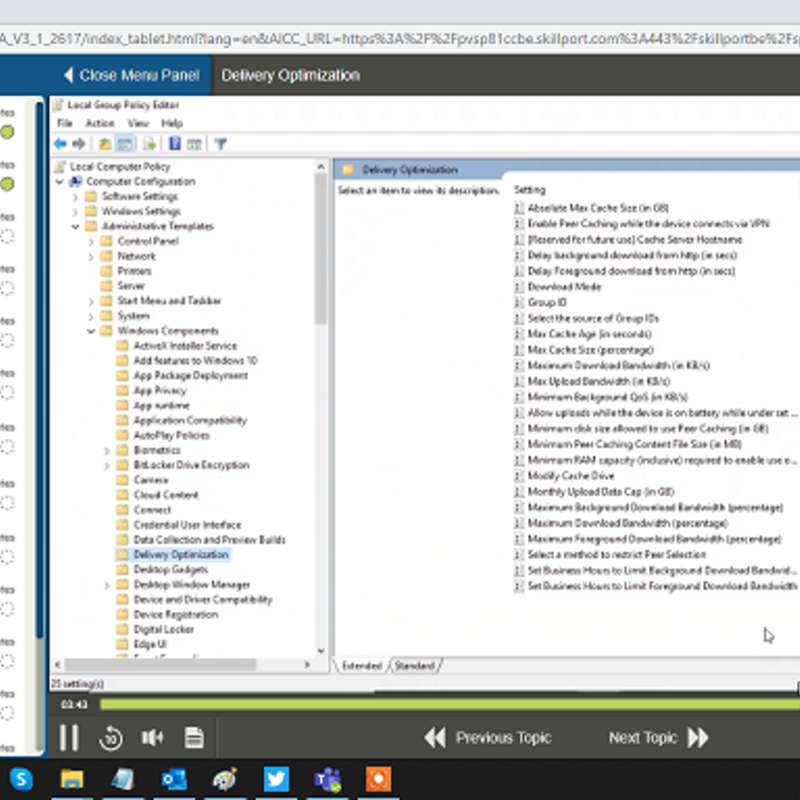Select 'Select the source of Group IDs' setting
Viewport: 800px width, 800px height.
click(x=593, y=318)
